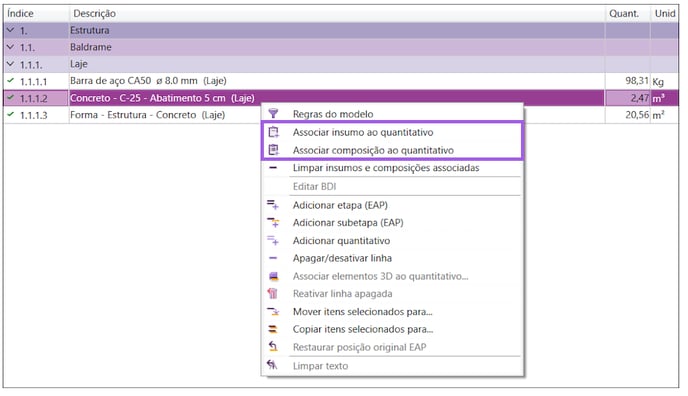Click the Baldrame group title
The width and height of the screenshot is (688, 396).
[x=91, y=47]
